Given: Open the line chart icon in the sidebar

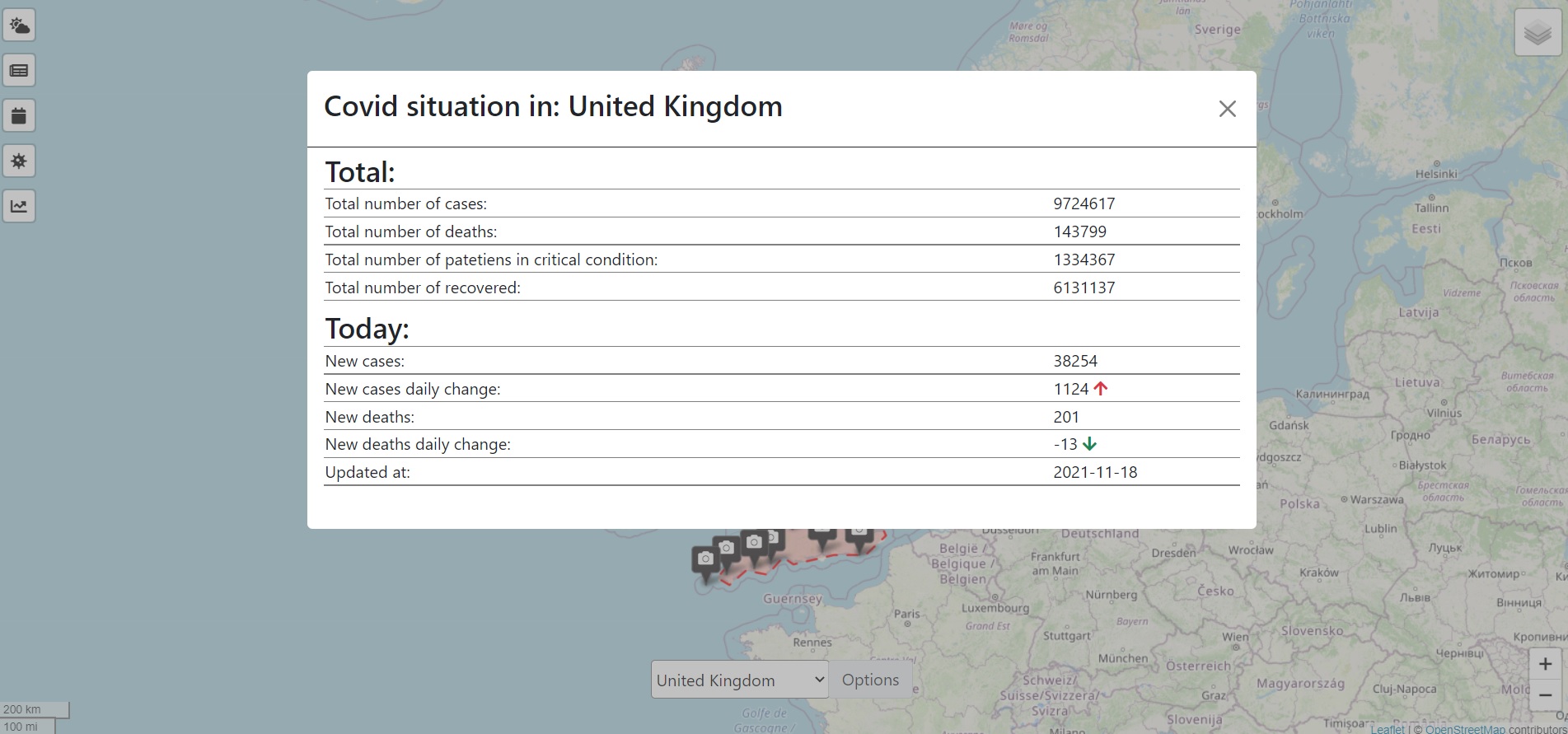Looking at the screenshot, I should point(19,206).
